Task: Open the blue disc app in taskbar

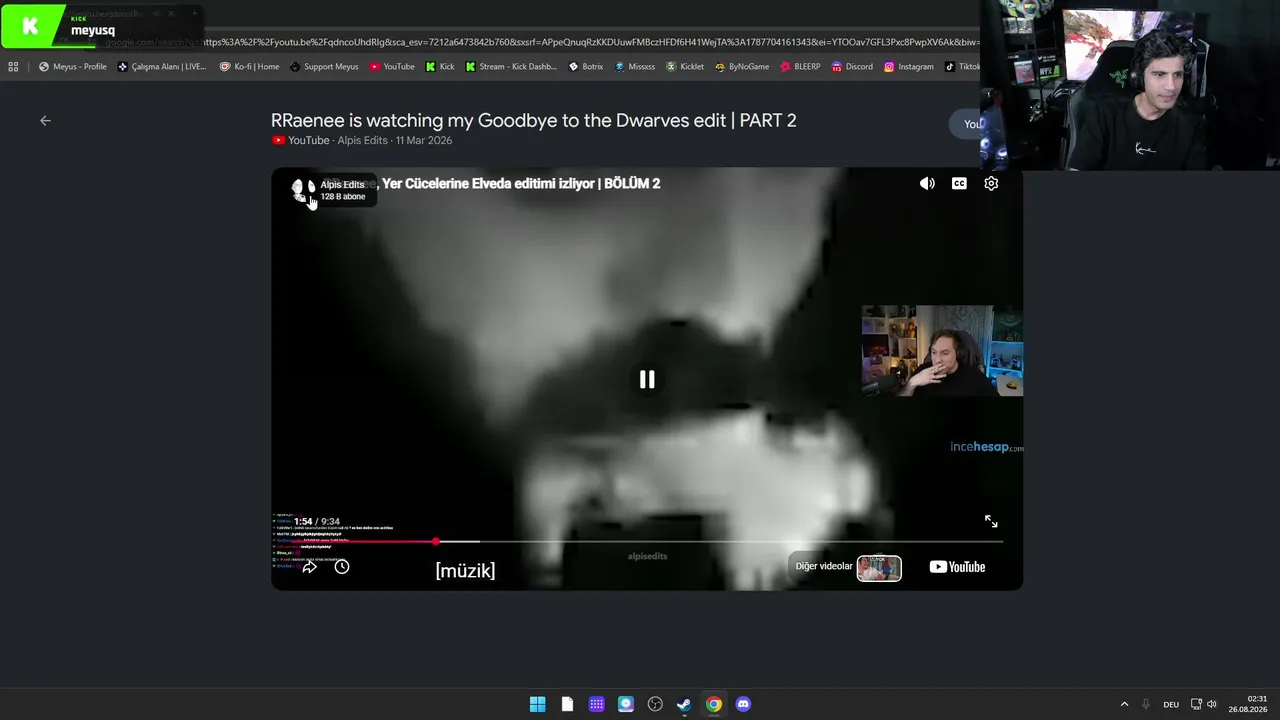Action: pos(626,704)
